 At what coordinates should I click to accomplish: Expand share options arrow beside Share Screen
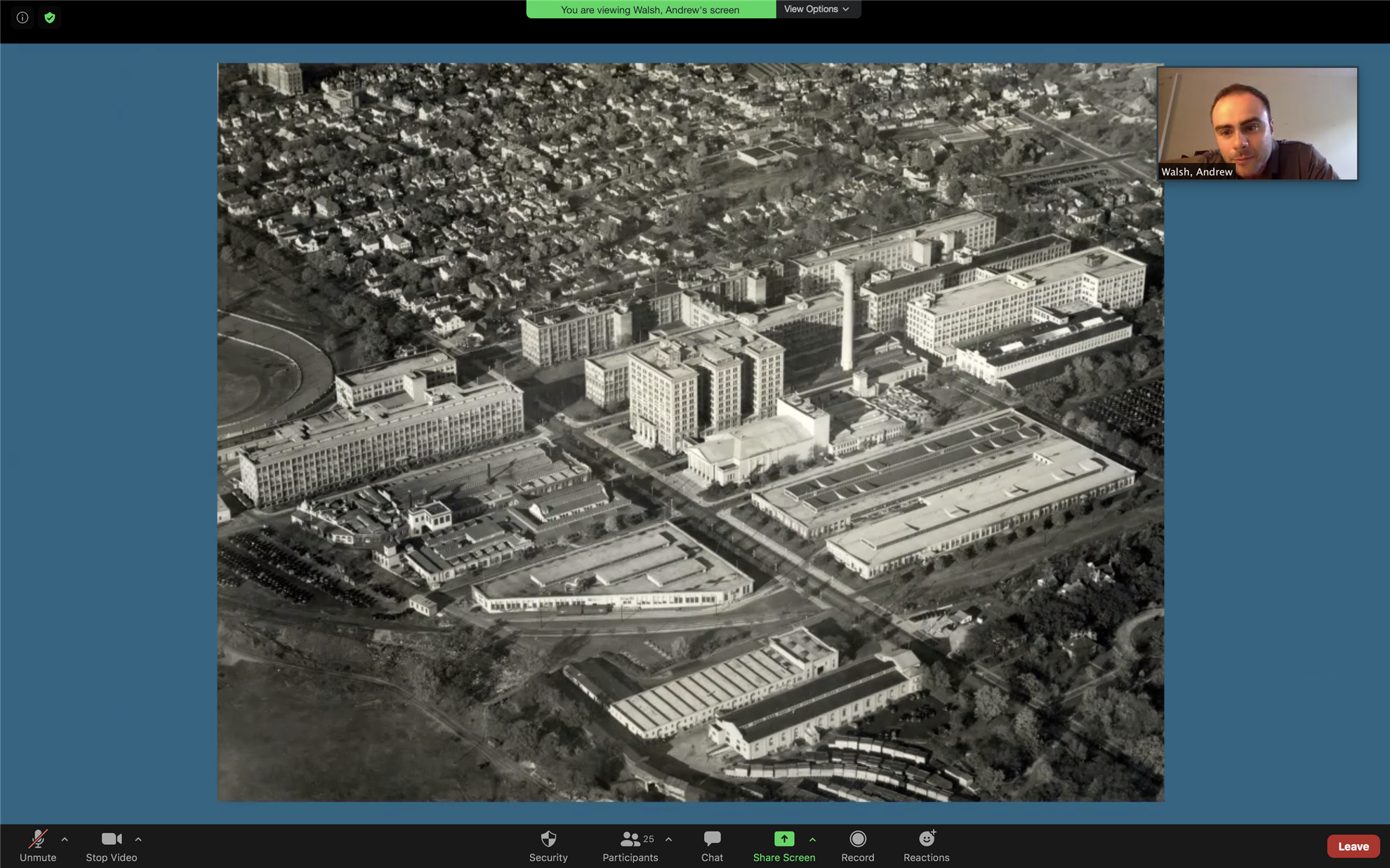click(x=812, y=839)
